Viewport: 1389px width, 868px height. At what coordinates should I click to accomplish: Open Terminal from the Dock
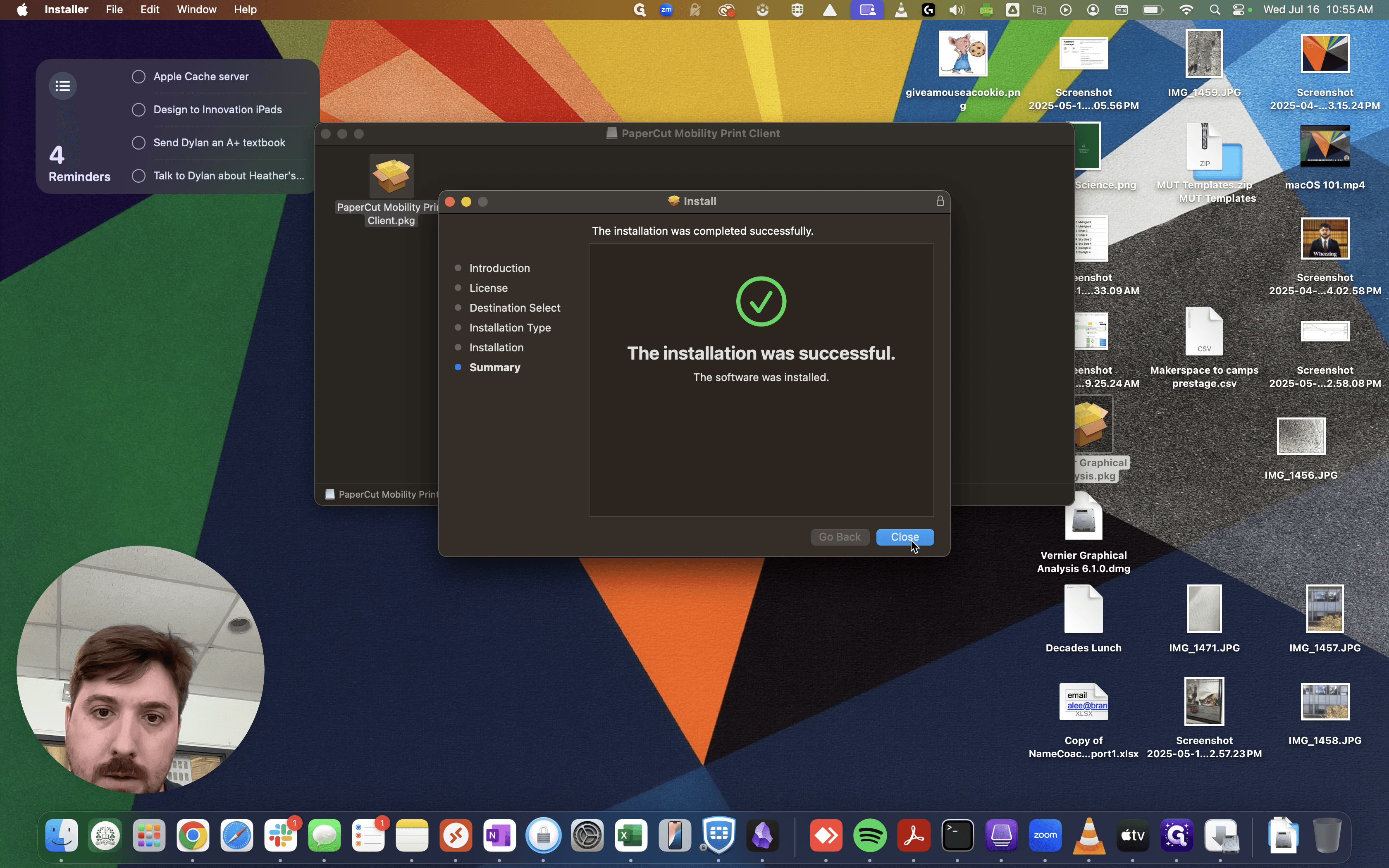click(x=958, y=835)
